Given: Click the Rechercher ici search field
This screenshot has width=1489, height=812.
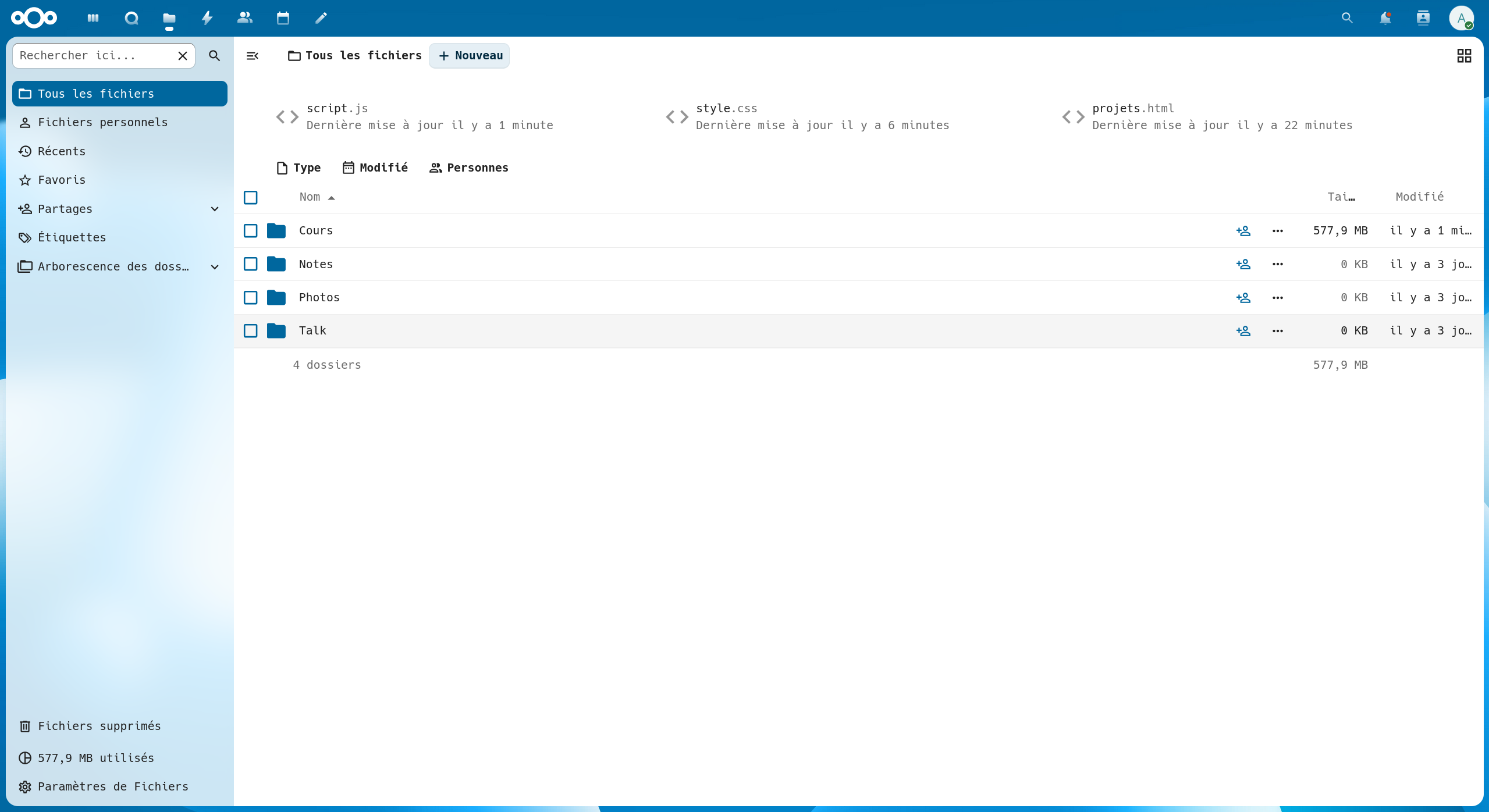Looking at the screenshot, I should tap(93, 56).
